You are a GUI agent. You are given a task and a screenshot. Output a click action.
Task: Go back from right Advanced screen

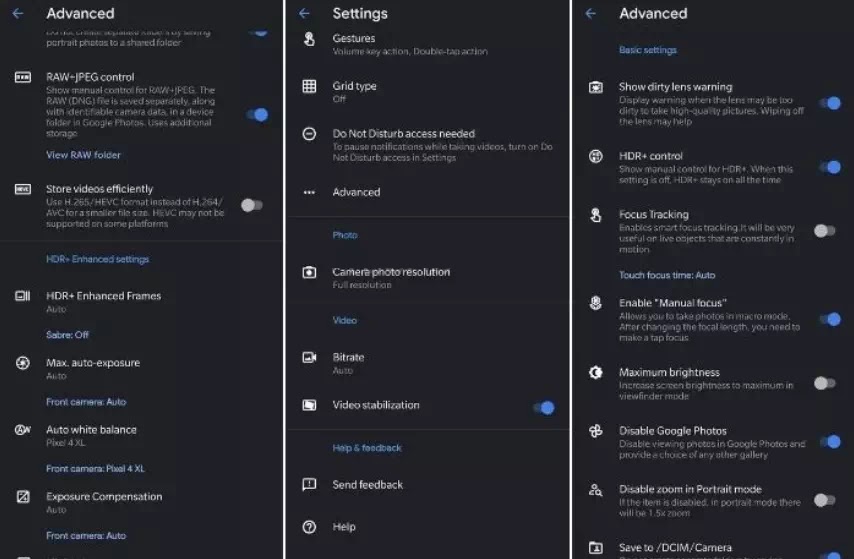click(590, 14)
